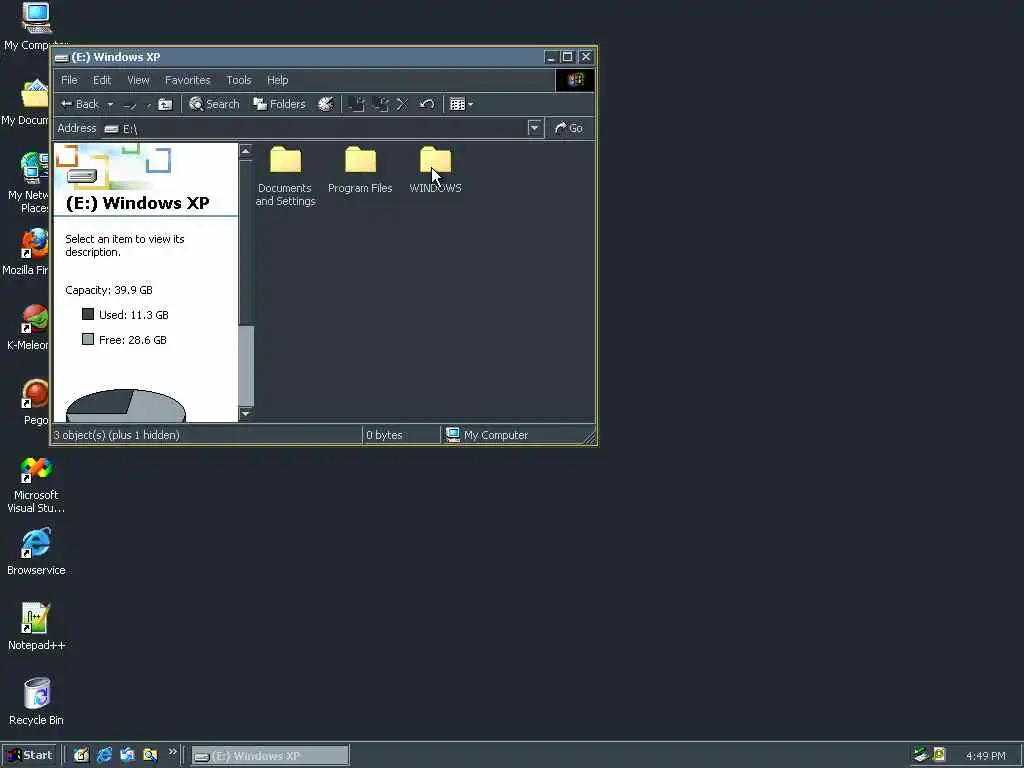Select the Pegasus Mail desktop shortcut

pos(35,402)
